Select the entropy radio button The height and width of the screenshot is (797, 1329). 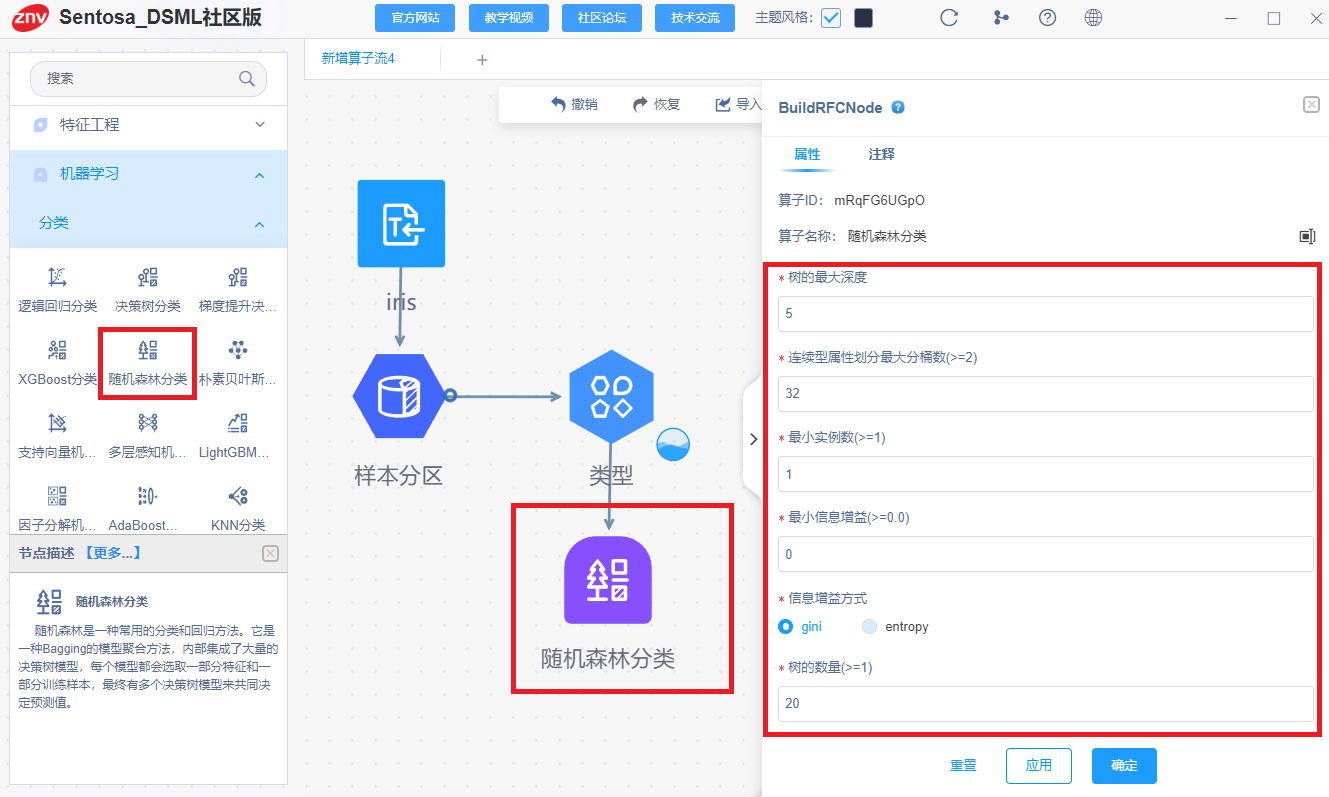(x=869, y=627)
